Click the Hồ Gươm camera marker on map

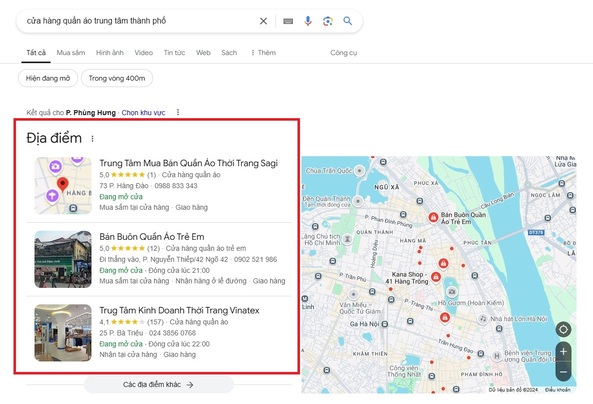click(452, 292)
